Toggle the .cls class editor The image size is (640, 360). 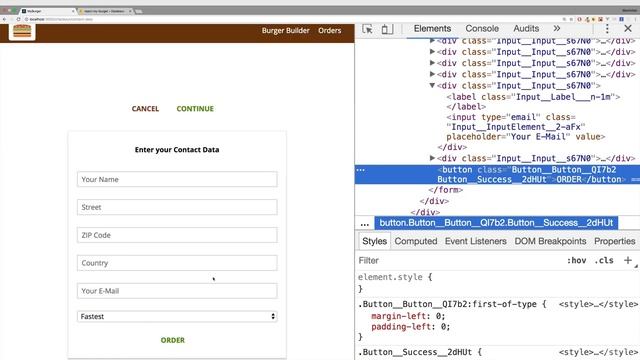click(604, 260)
